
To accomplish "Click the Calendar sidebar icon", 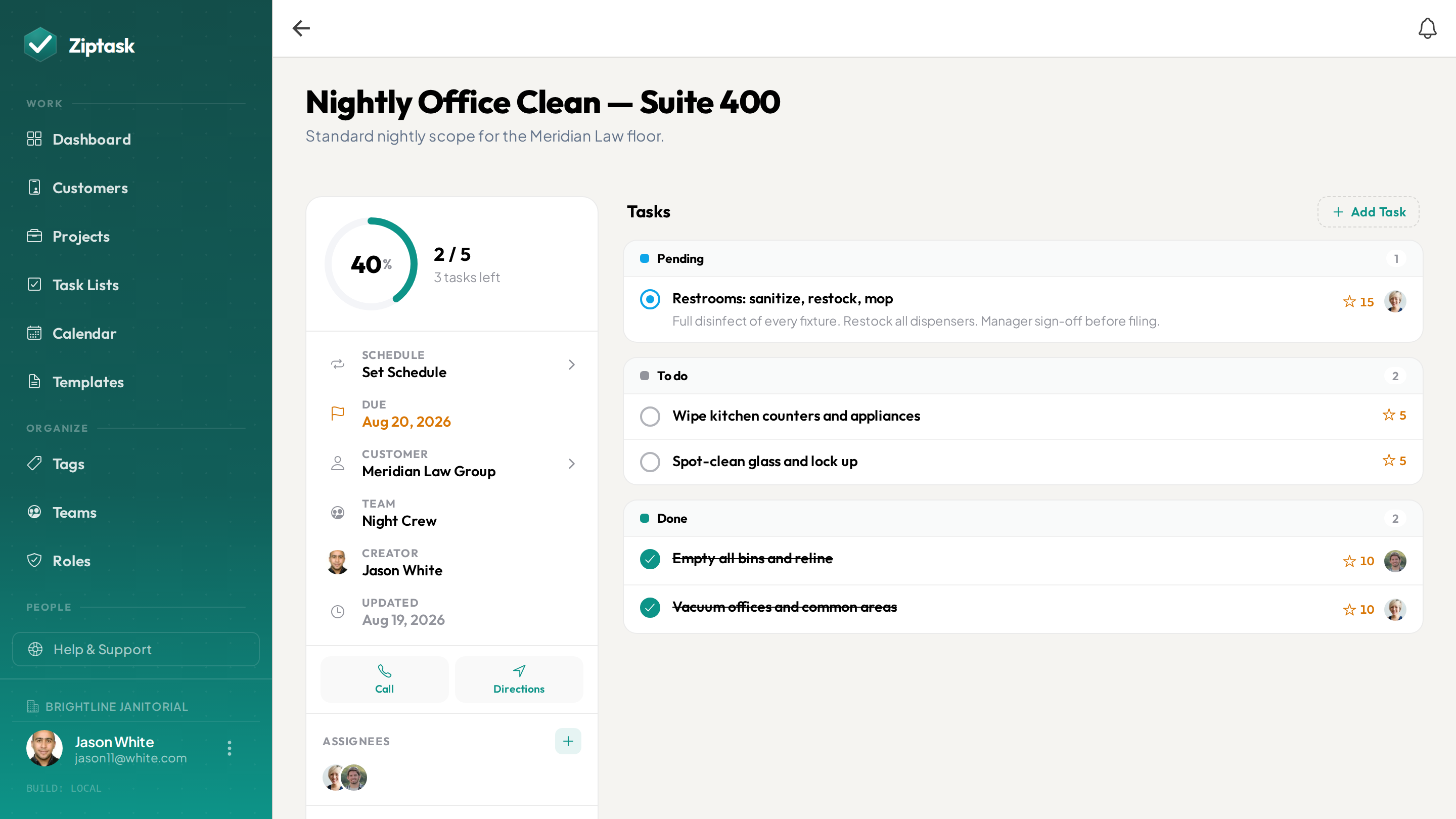I will click(34, 333).
